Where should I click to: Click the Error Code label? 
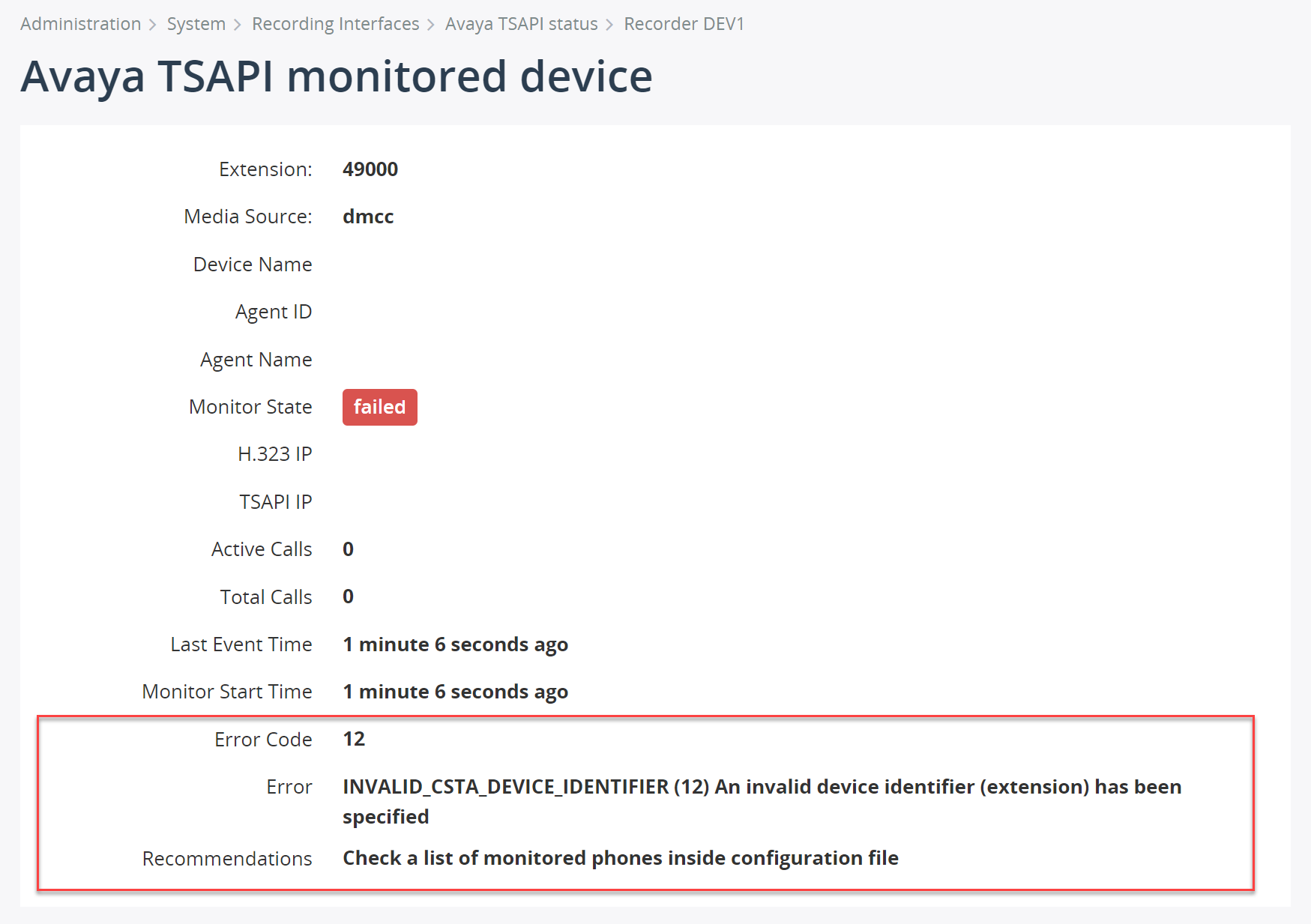[263, 740]
